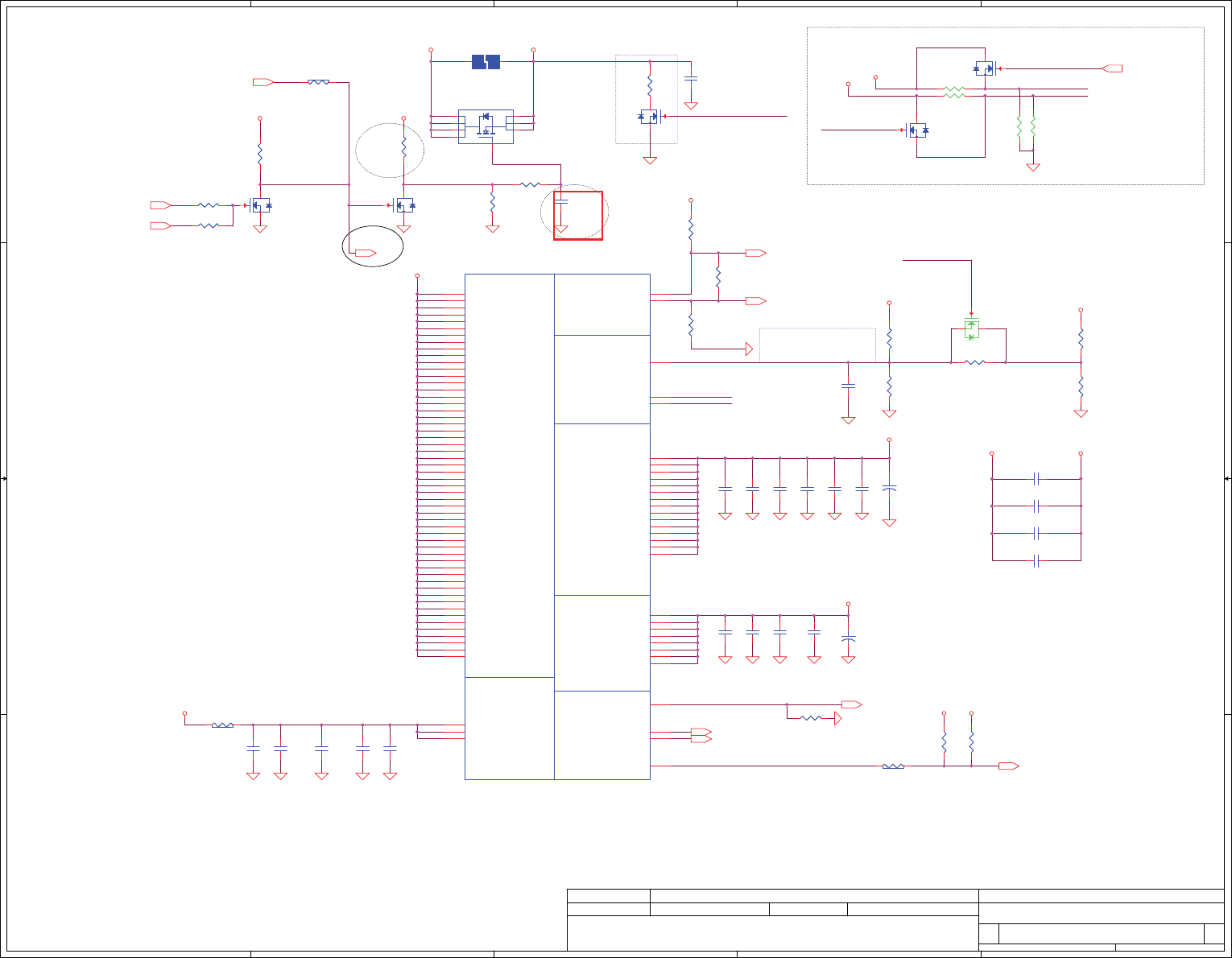This screenshot has height=958, width=1232.
Task: Select the left vertical green resistor
Action: tap(1019, 126)
